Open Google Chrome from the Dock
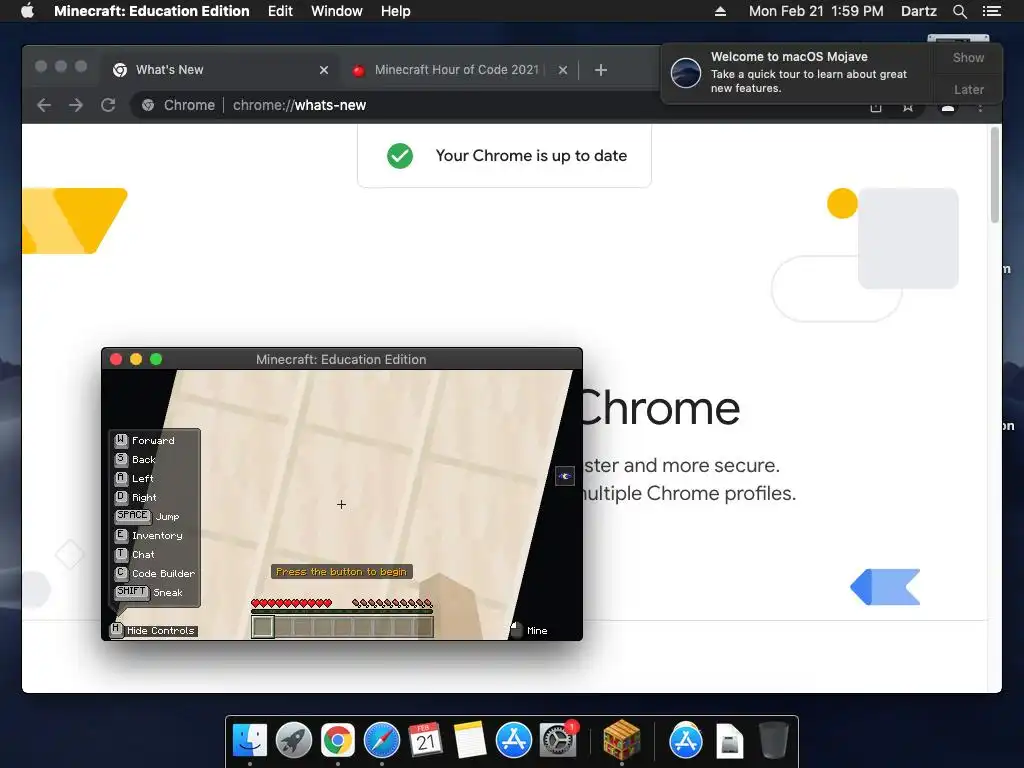 (x=338, y=740)
